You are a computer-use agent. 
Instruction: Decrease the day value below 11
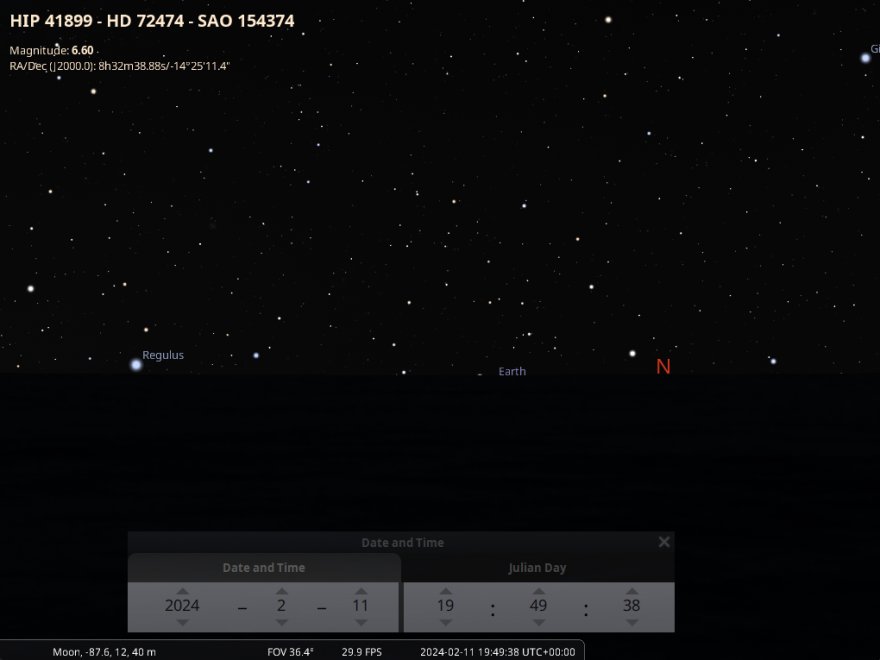click(360, 622)
